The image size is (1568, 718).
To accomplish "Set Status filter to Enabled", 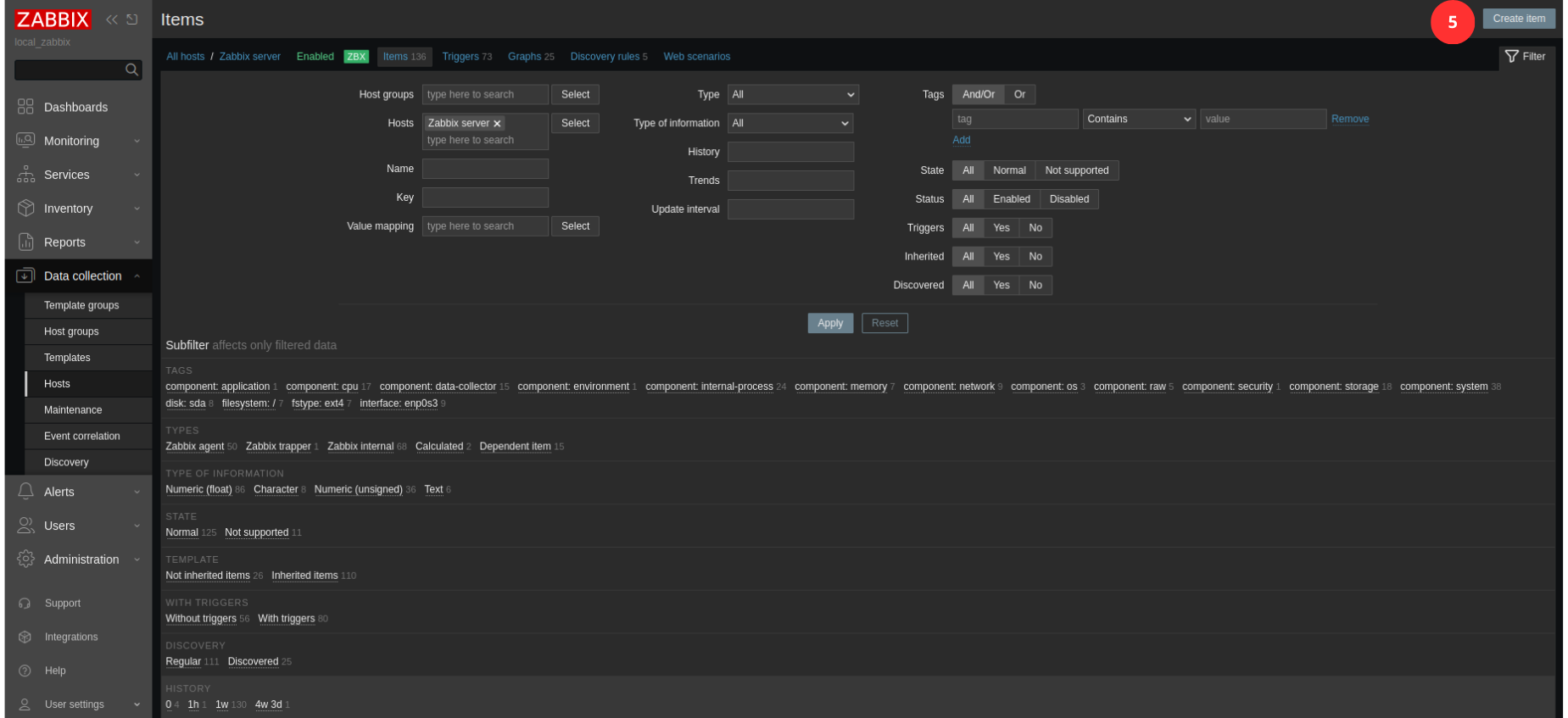I will pyautogui.click(x=1011, y=199).
